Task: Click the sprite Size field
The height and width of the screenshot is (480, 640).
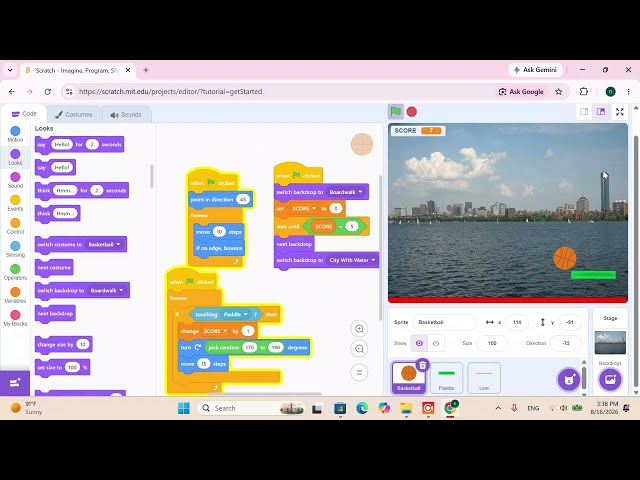Action: [x=492, y=343]
